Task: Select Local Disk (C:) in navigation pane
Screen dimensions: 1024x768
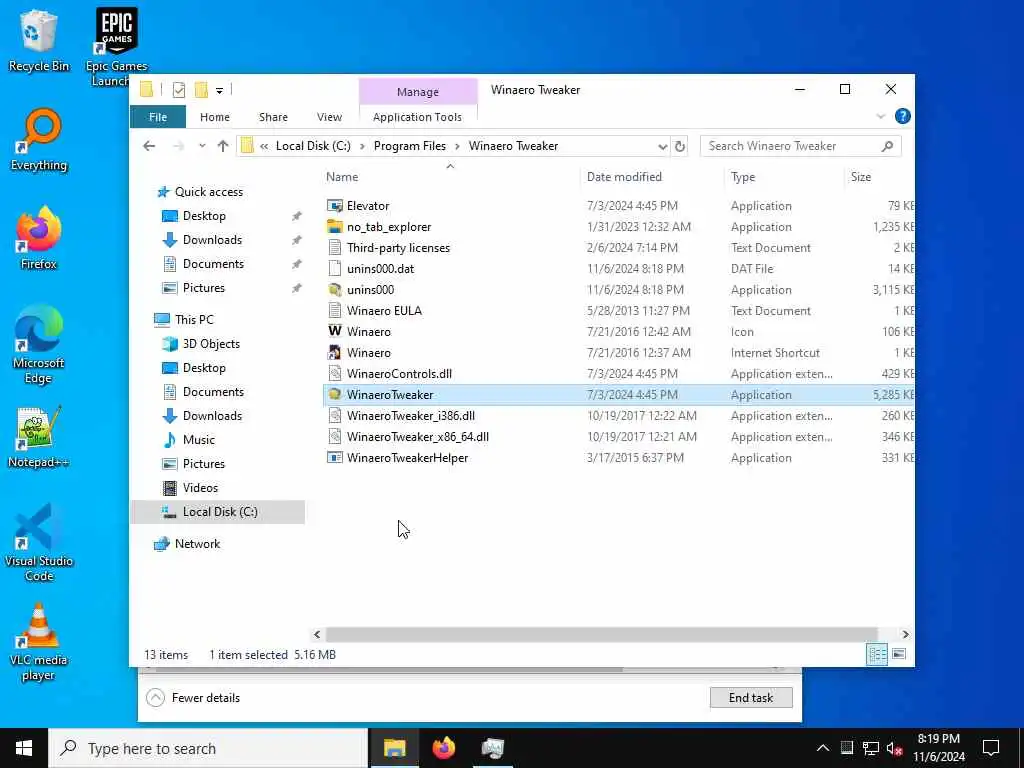Action: pyautogui.click(x=218, y=512)
